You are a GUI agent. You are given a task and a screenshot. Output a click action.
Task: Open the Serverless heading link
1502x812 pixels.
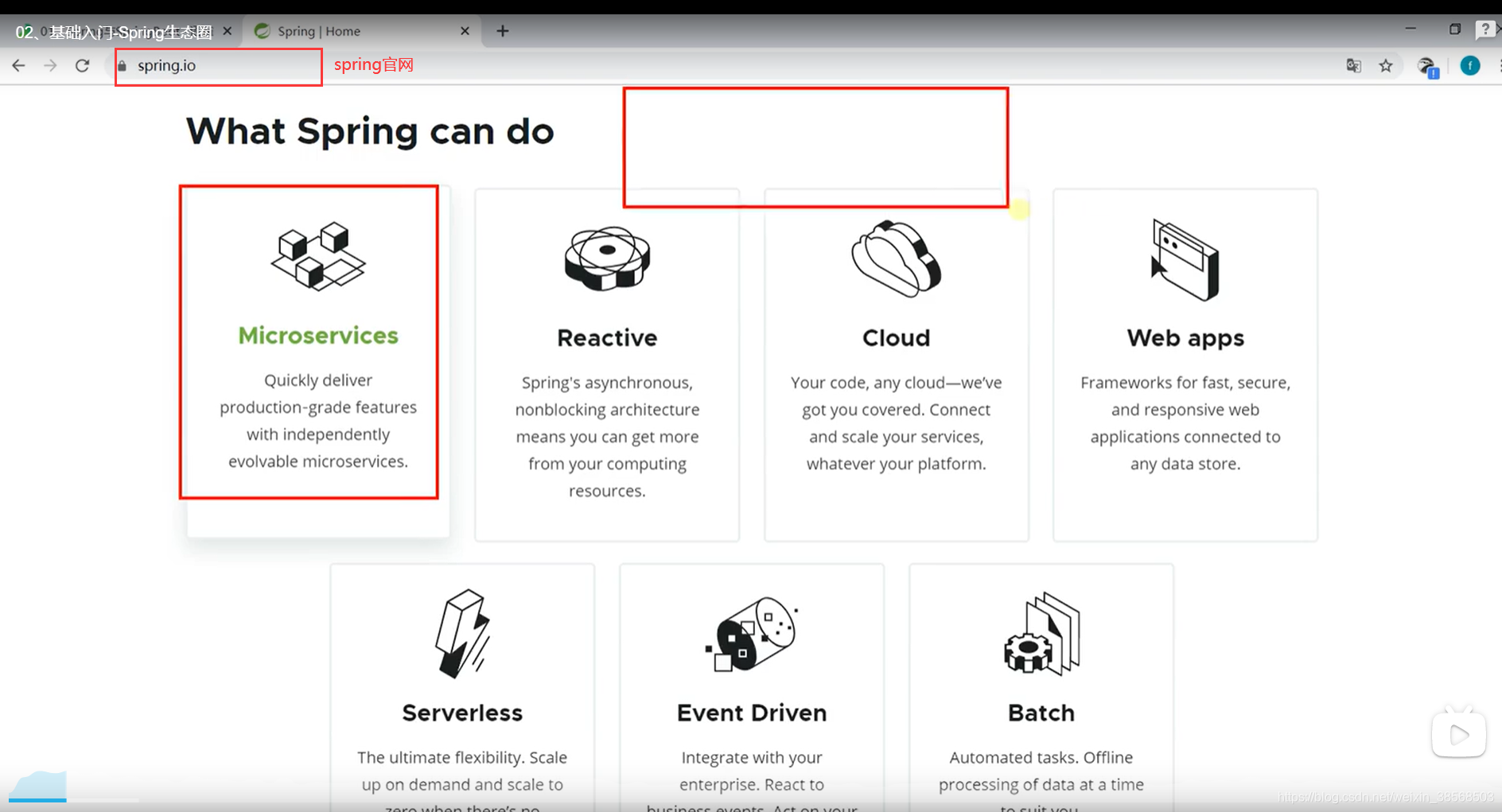[x=462, y=713]
